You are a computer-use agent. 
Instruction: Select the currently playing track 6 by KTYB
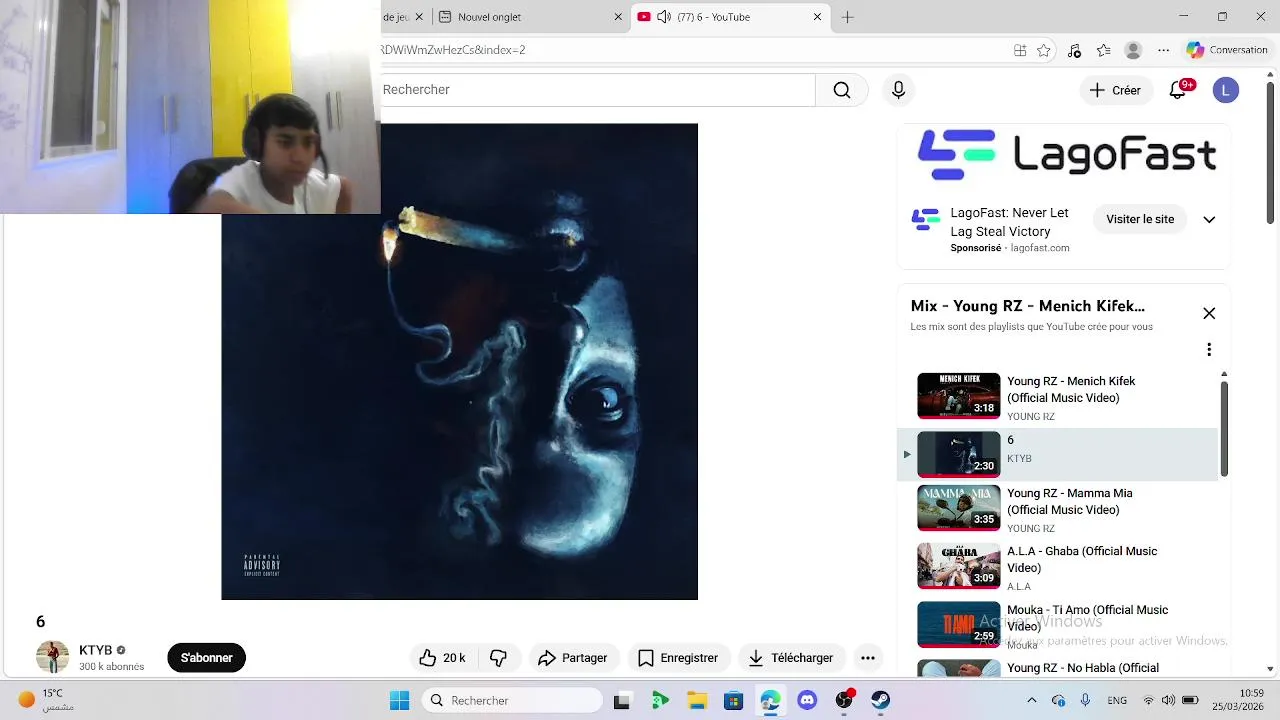click(x=1058, y=454)
